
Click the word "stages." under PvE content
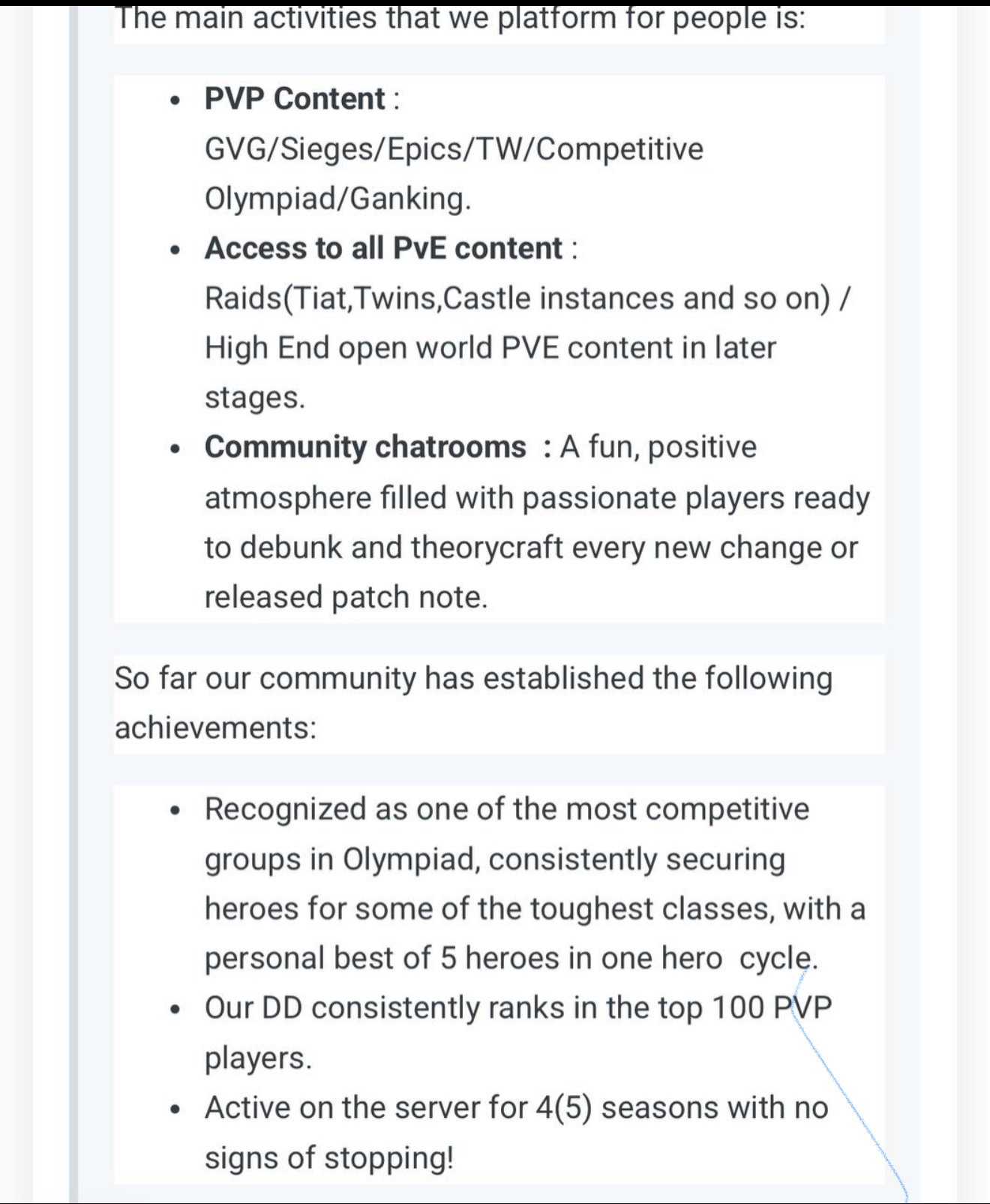[255, 398]
